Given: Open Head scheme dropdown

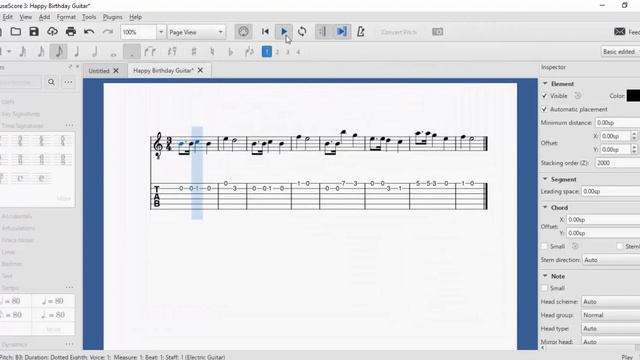Looking at the screenshot, I should 611,302.
